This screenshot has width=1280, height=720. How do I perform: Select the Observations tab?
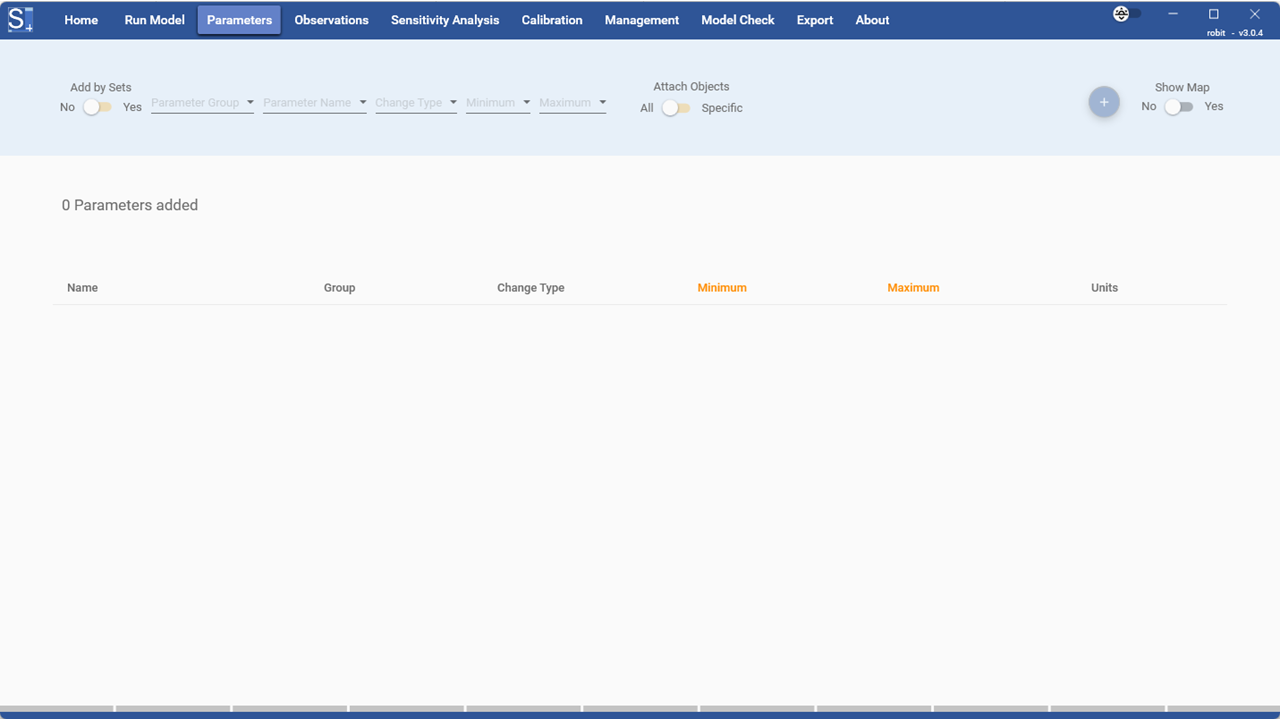click(331, 20)
